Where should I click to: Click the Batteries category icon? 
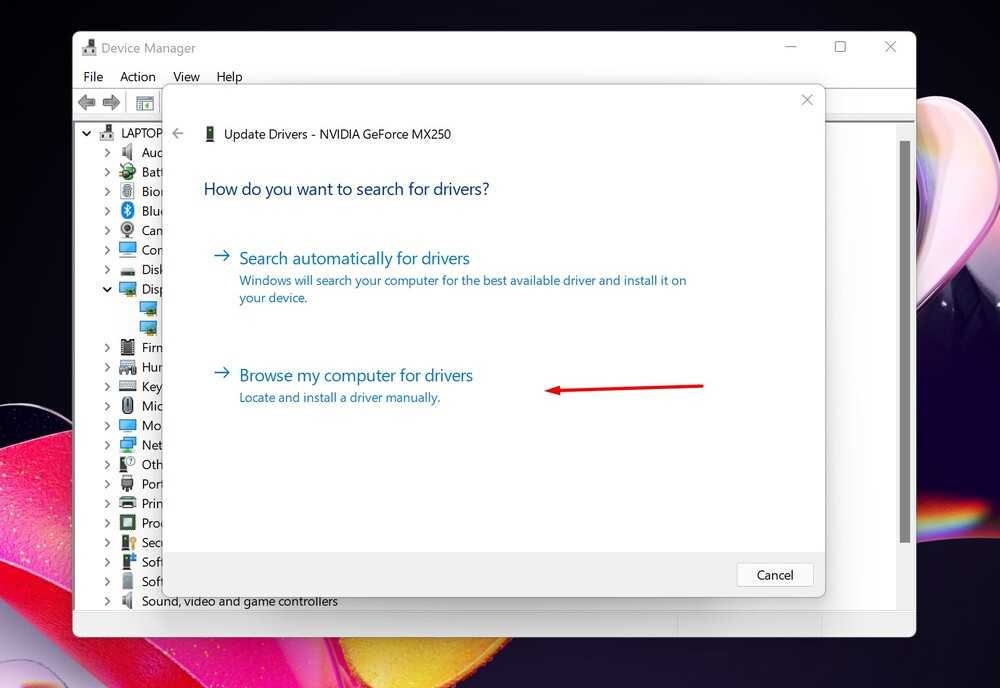128,172
